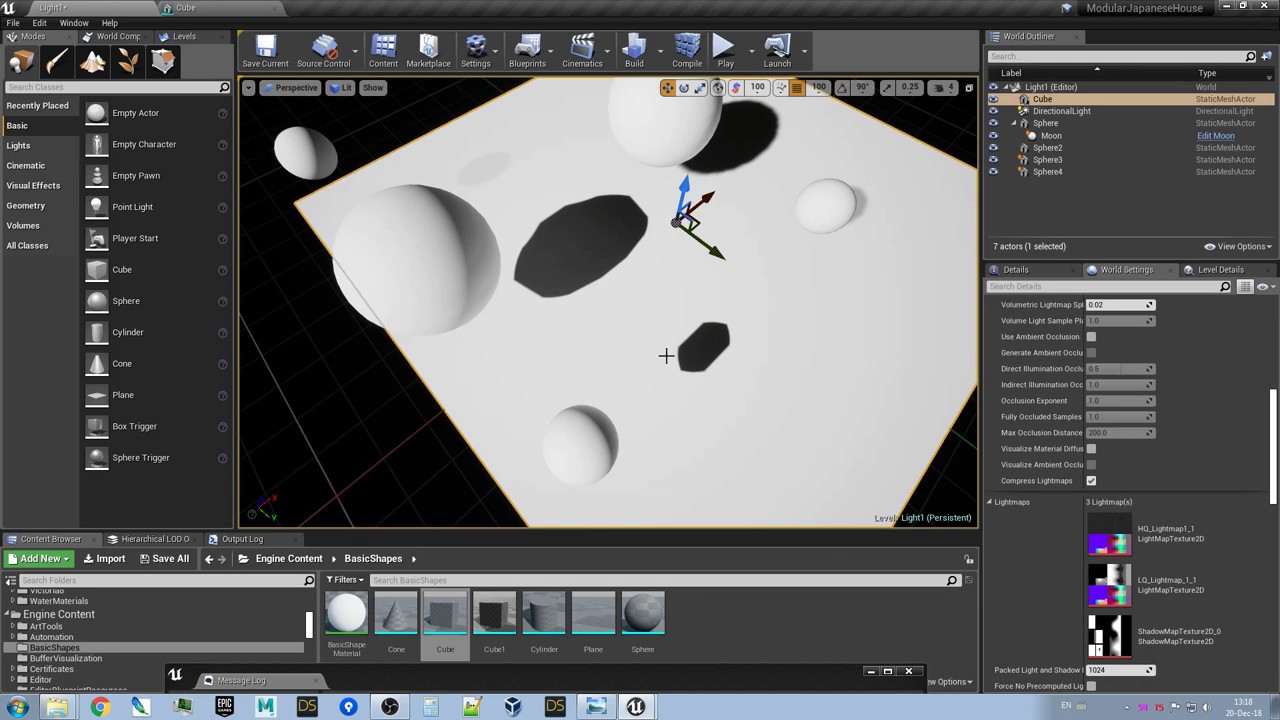Viewport: 1280px width, 720px height.
Task: Click Show button in viewport
Action: pos(373,88)
